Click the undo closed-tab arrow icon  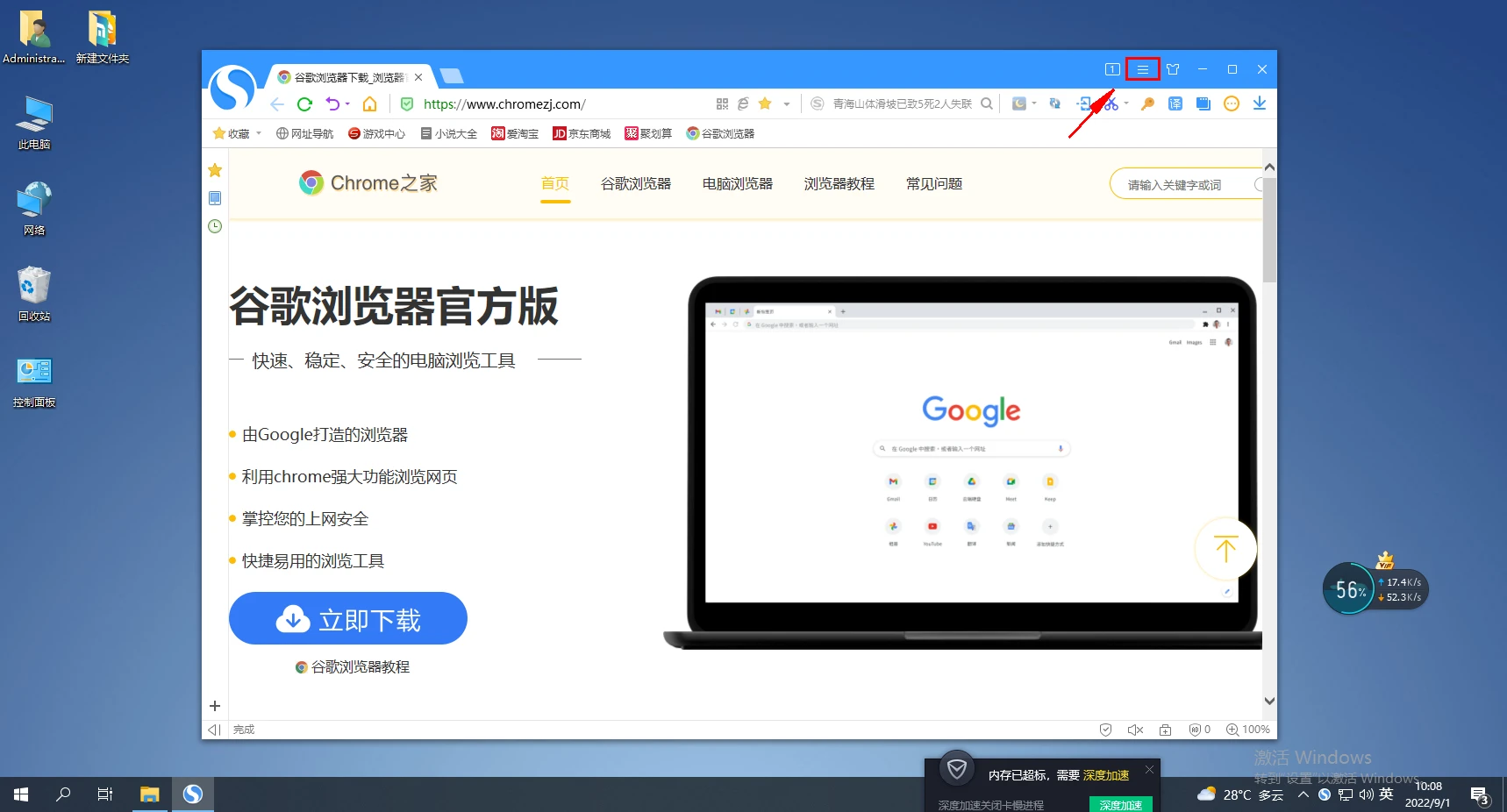pyautogui.click(x=332, y=103)
